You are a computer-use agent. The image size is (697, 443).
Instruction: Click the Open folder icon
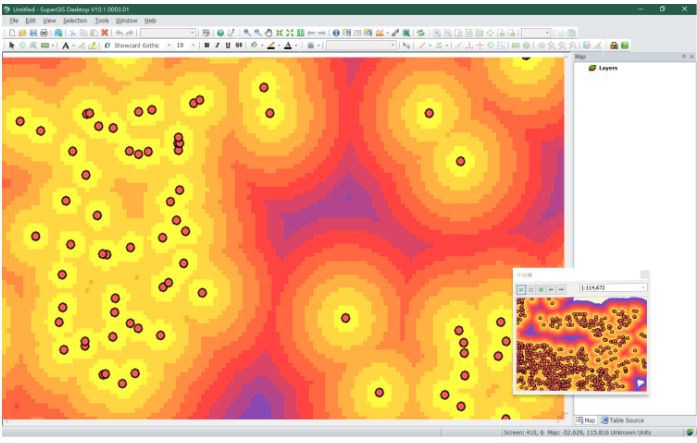point(21,33)
